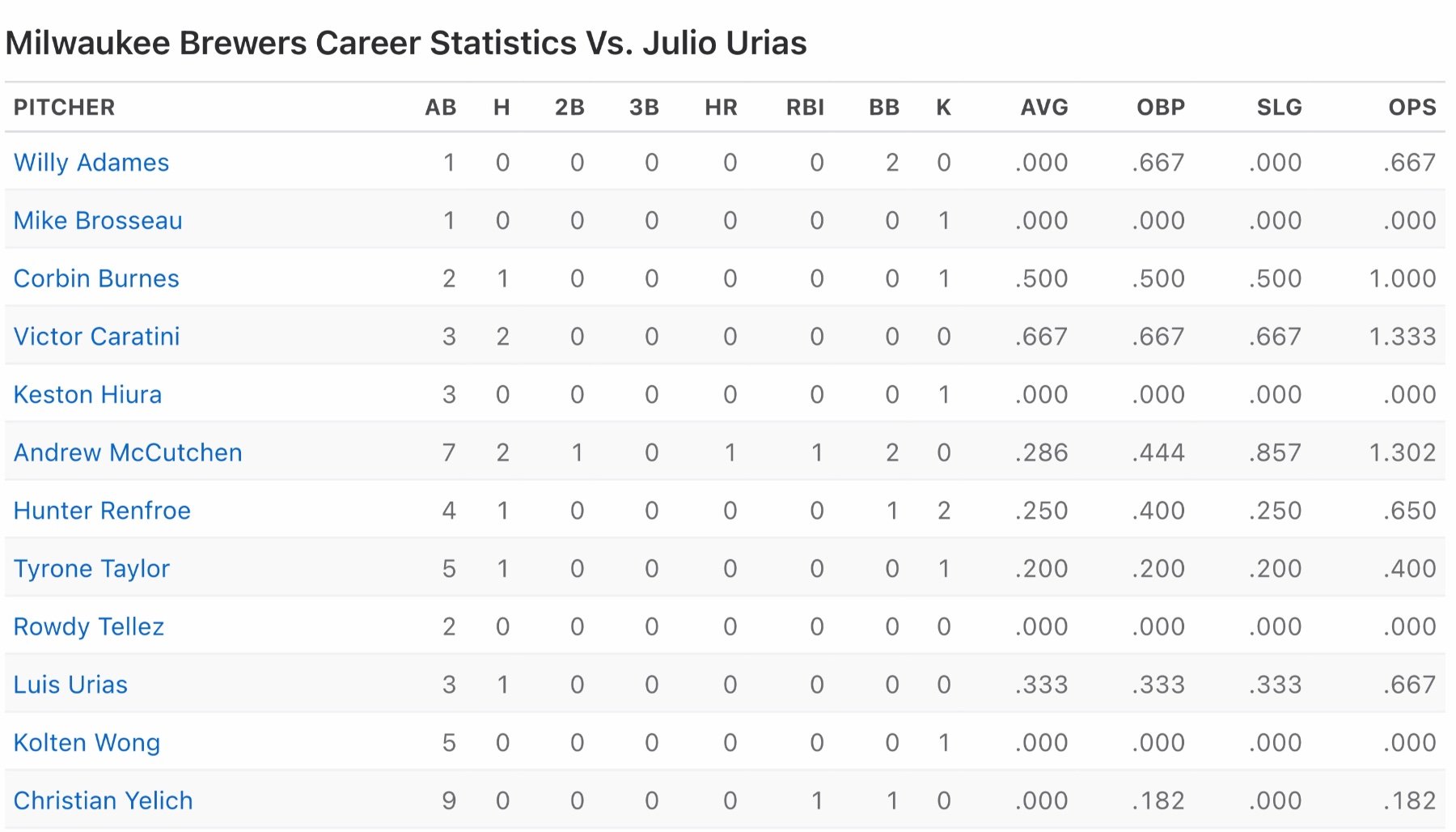1456x832 pixels.
Task: Open Hunter Renfroe profile
Action: [102, 511]
